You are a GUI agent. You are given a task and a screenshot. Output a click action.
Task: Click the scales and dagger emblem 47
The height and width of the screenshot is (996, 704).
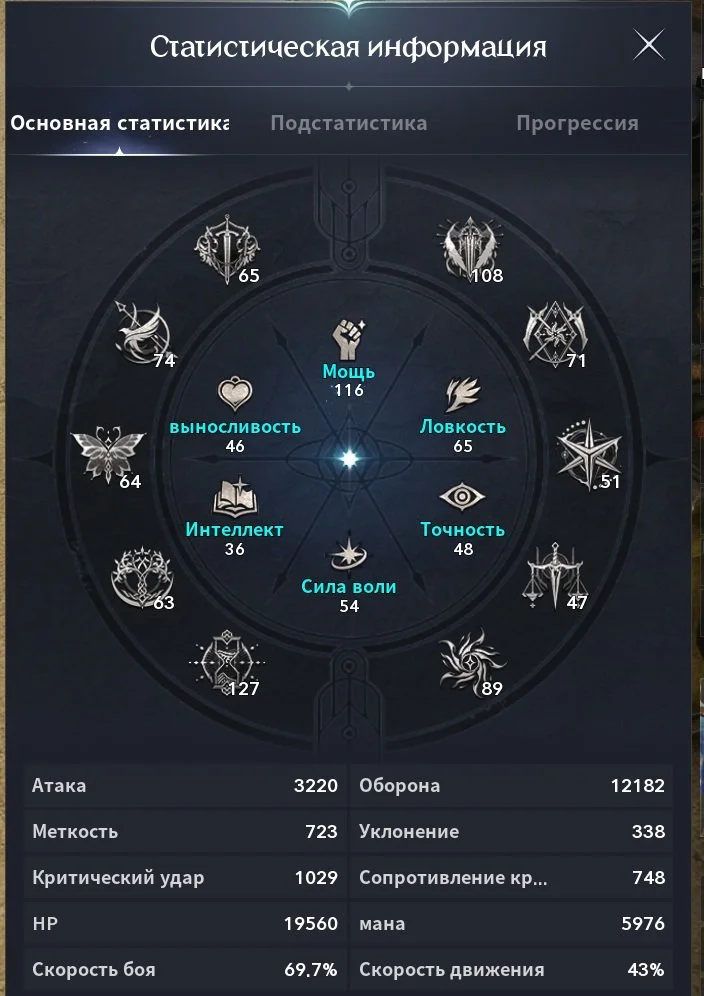pos(555,576)
